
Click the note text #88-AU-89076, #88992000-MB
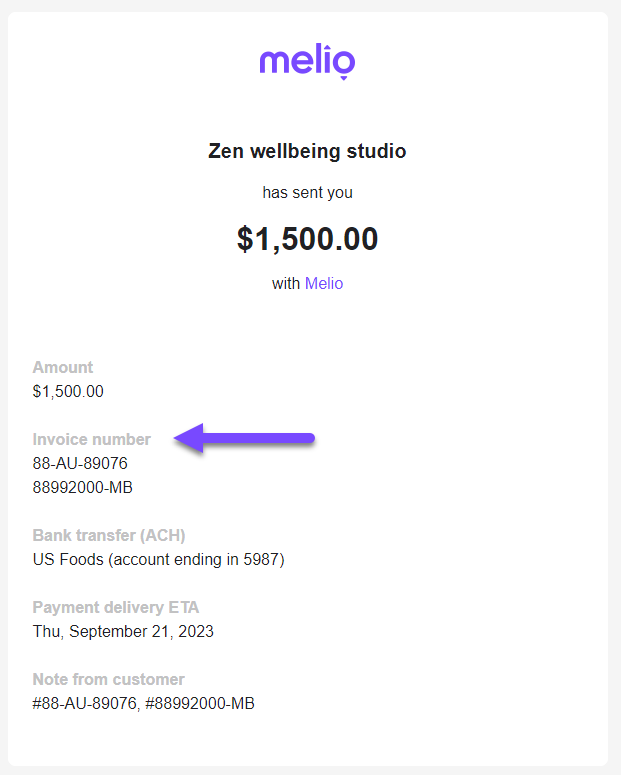[x=143, y=703]
